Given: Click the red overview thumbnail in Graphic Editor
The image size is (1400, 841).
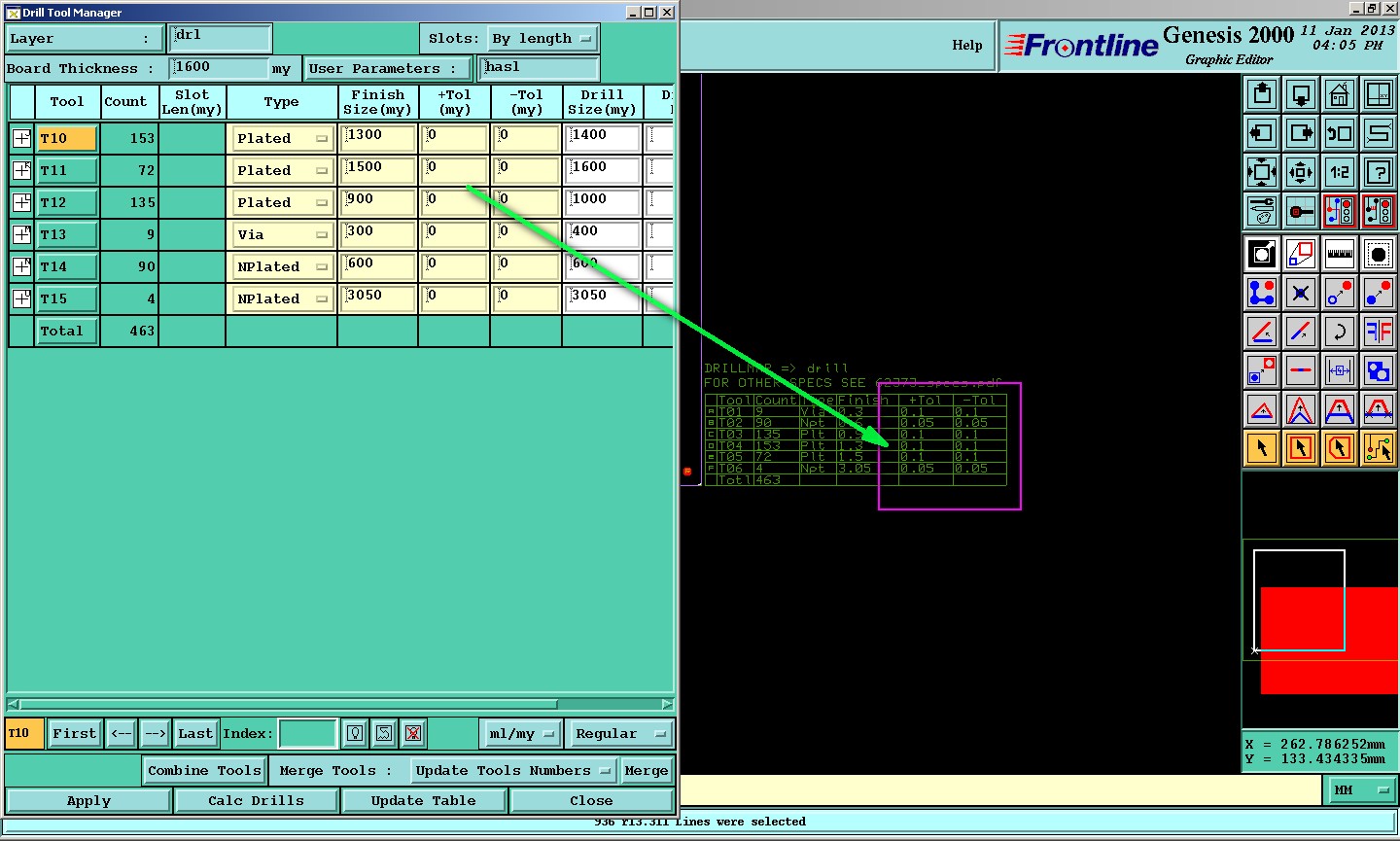Looking at the screenshot, I should 1329,641.
